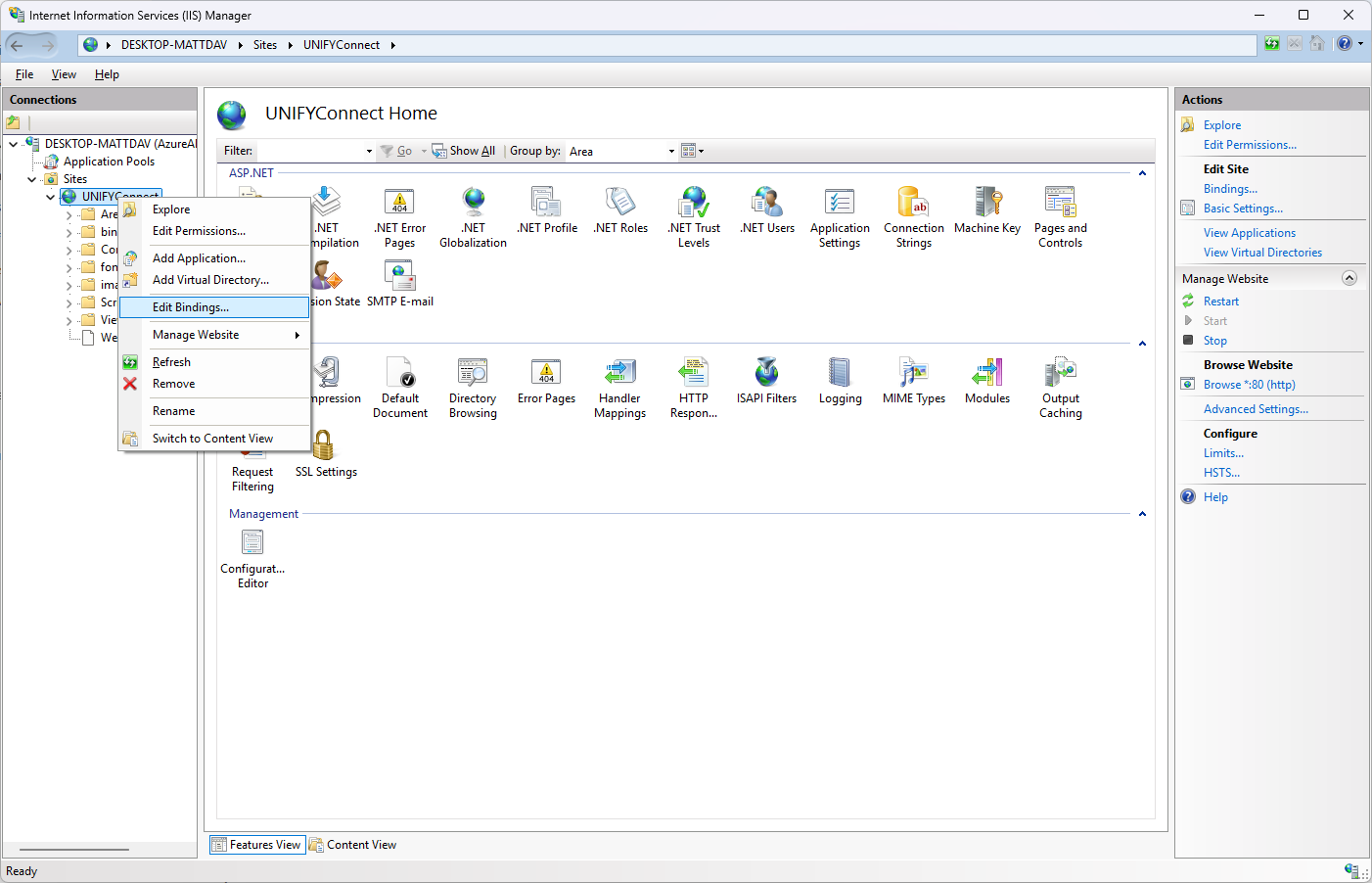Stop the website from Actions pane
This screenshot has width=1372, height=883.
(1215, 341)
